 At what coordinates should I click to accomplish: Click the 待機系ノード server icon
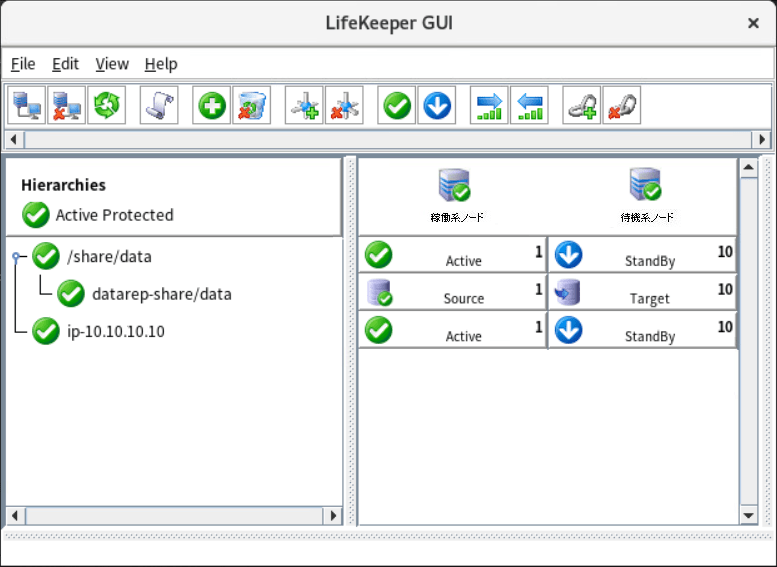[646, 184]
